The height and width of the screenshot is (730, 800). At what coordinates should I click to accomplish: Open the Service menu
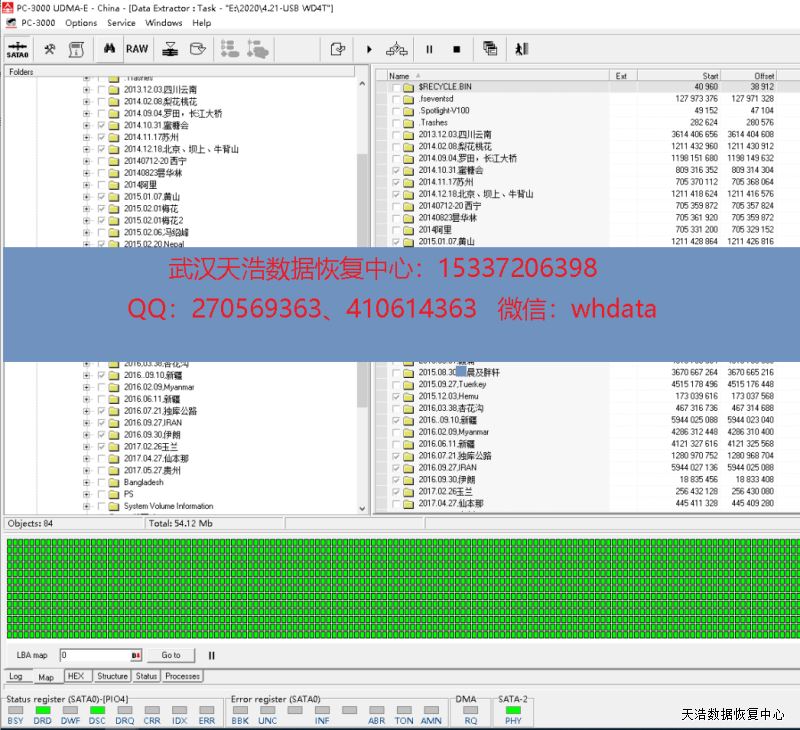pyautogui.click(x=121, y=23)
